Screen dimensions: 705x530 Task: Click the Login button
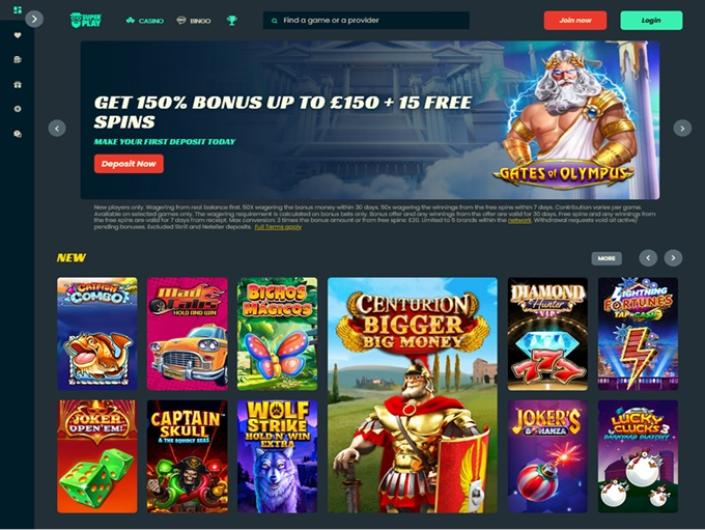click(651, 20)
